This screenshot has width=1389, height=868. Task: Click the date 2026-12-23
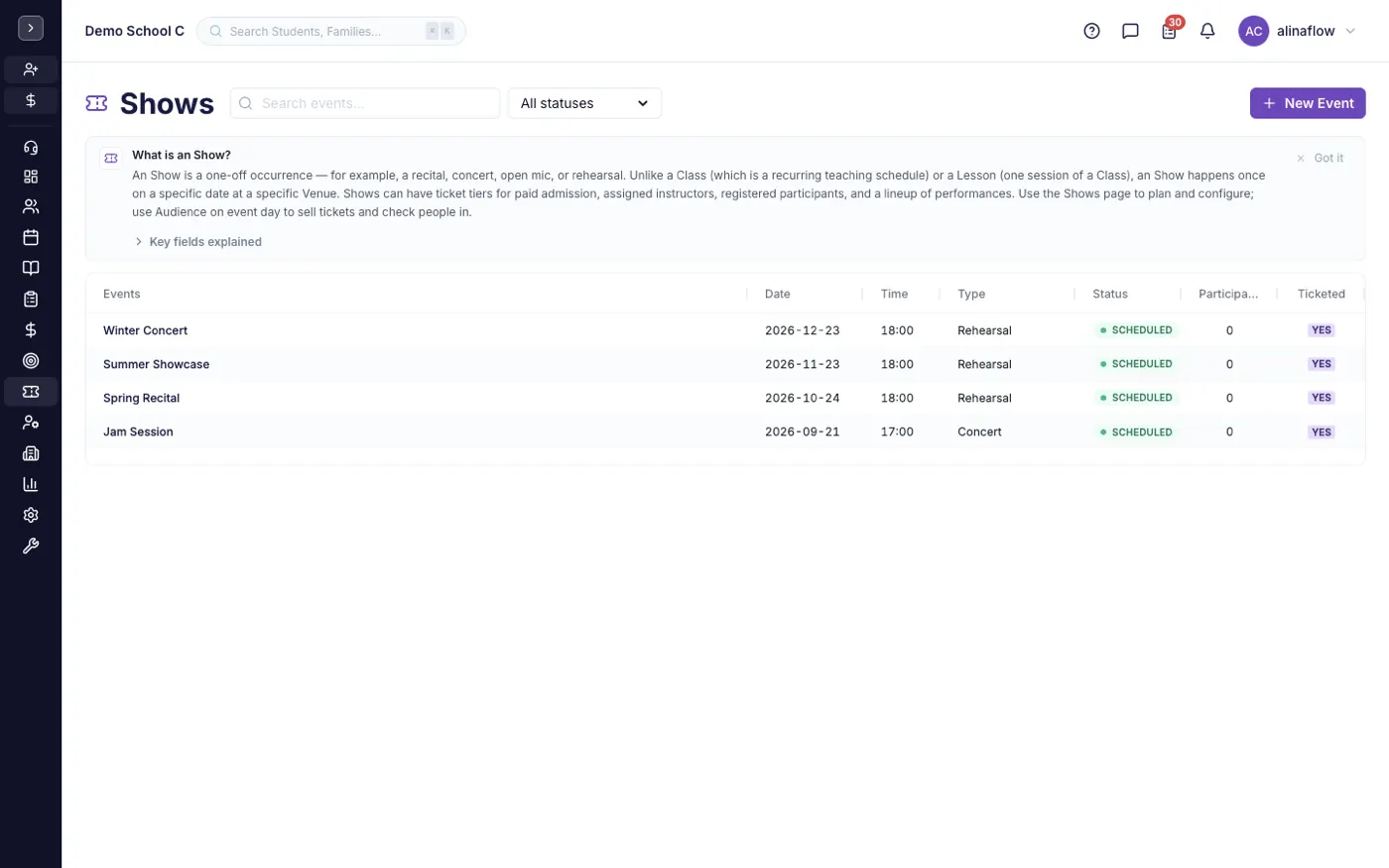(803, 330)
